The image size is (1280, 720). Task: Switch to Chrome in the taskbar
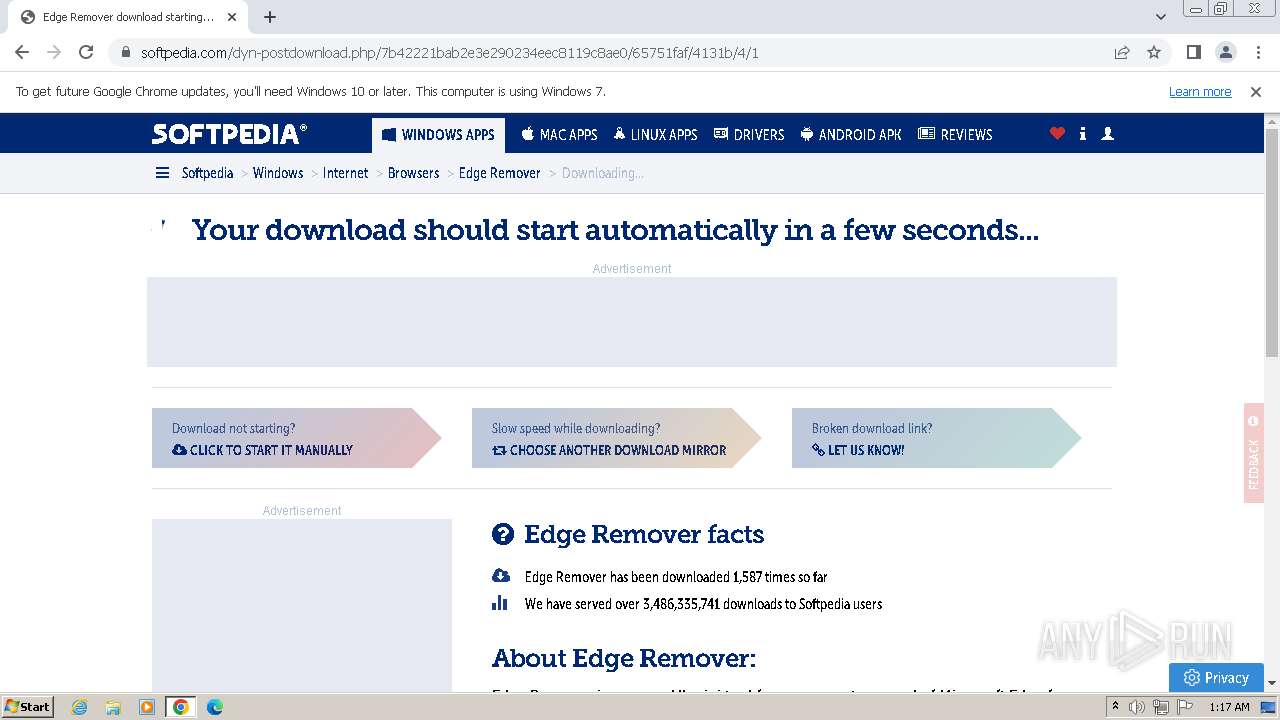tap(181, 707)
